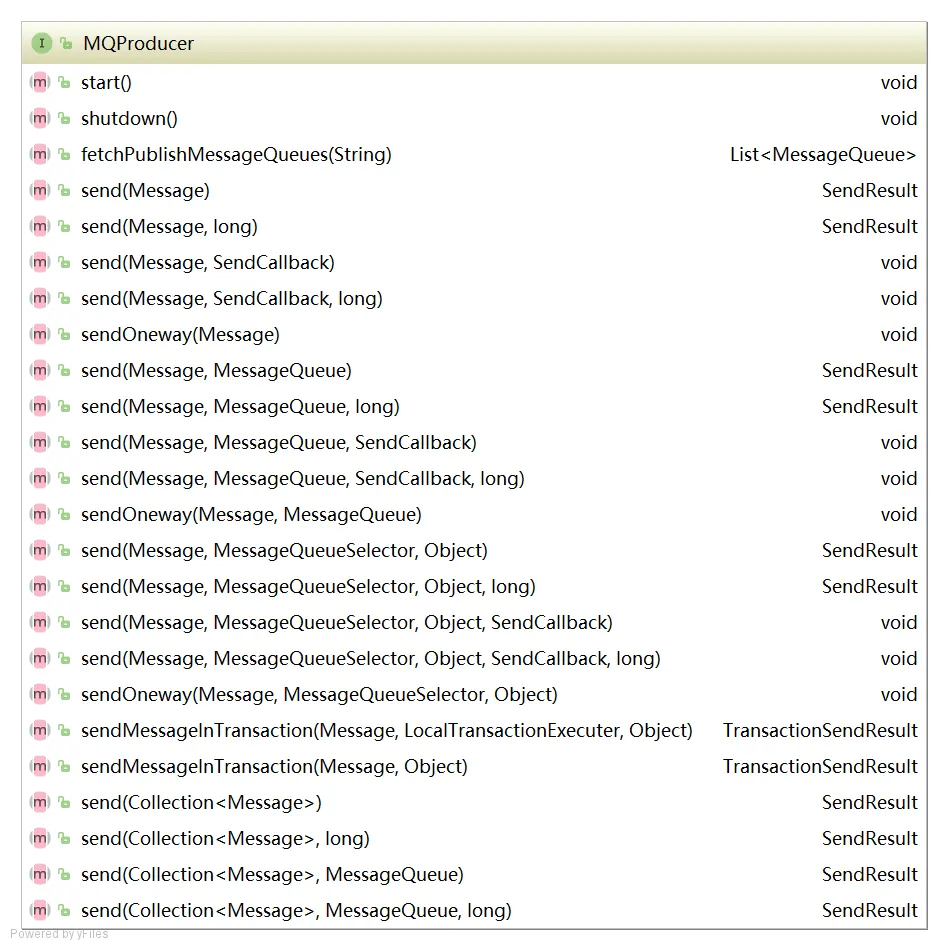The image size is (948, 950).
Task: Click public visibility icon on the start() row
Action: click(64, 82)
